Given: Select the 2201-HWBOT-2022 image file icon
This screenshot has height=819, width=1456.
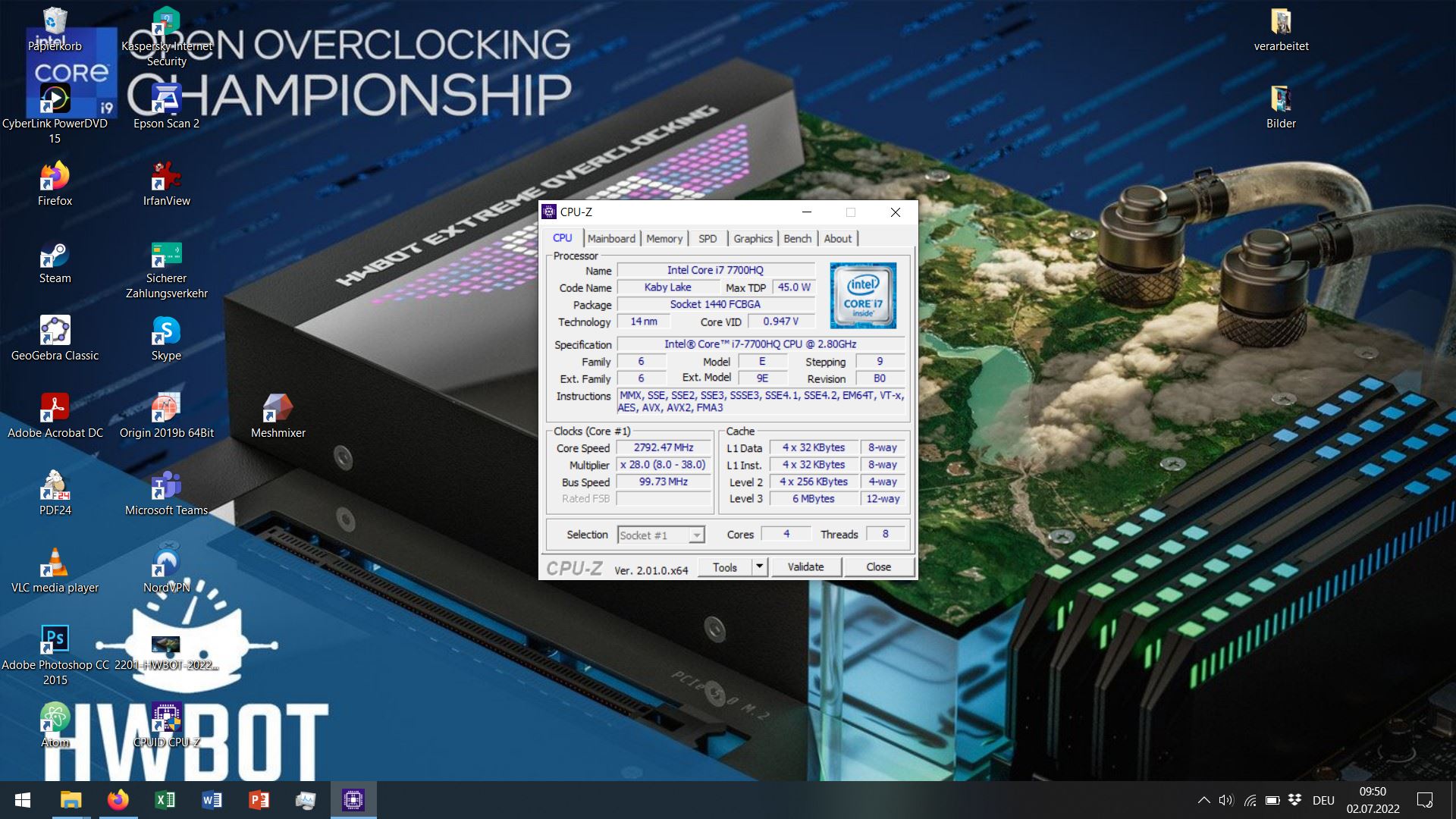Looking at the screenshot, I should tap(166, 652).
